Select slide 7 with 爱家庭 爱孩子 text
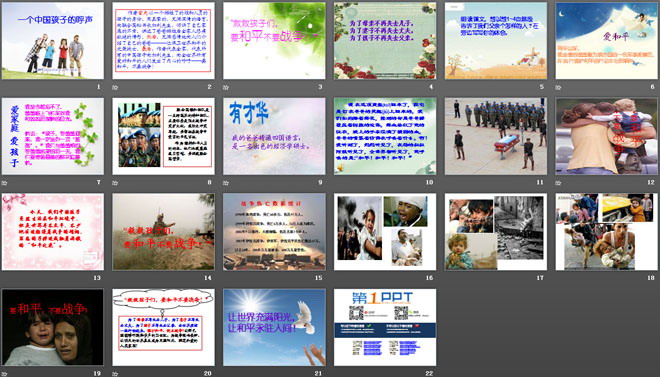This screenshot has width=660, height=377. point(53,136)
